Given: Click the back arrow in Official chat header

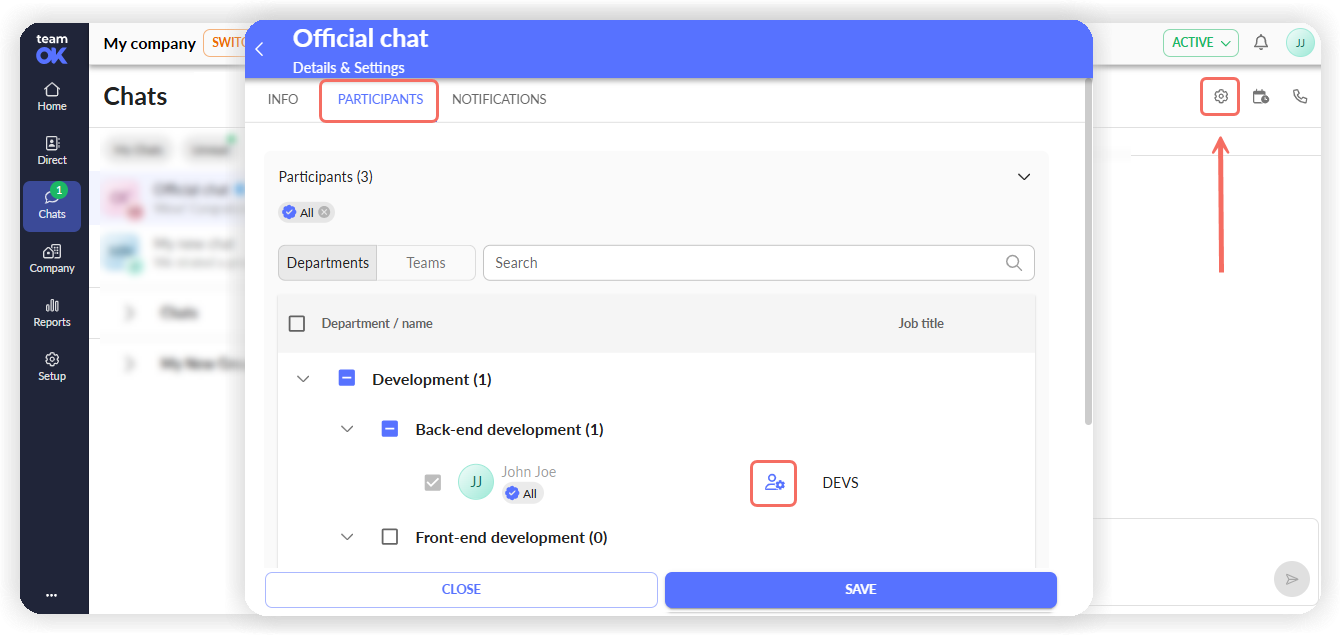Looking at the screenshot, I should [x=259, y=49].
